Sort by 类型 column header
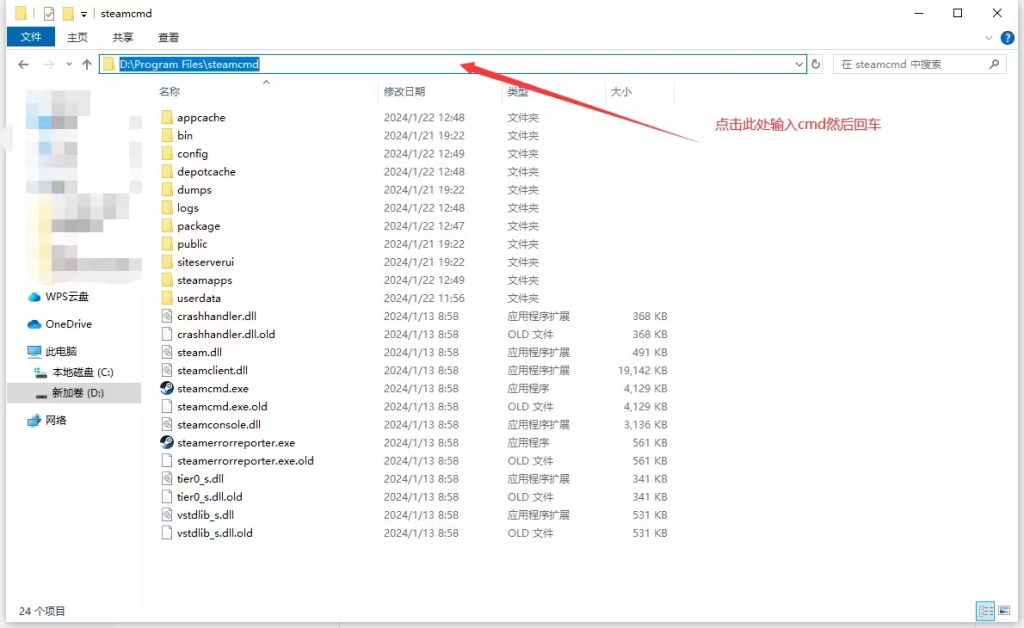The height and width of the screenshot is (628, 1024). tap(518, 92)
